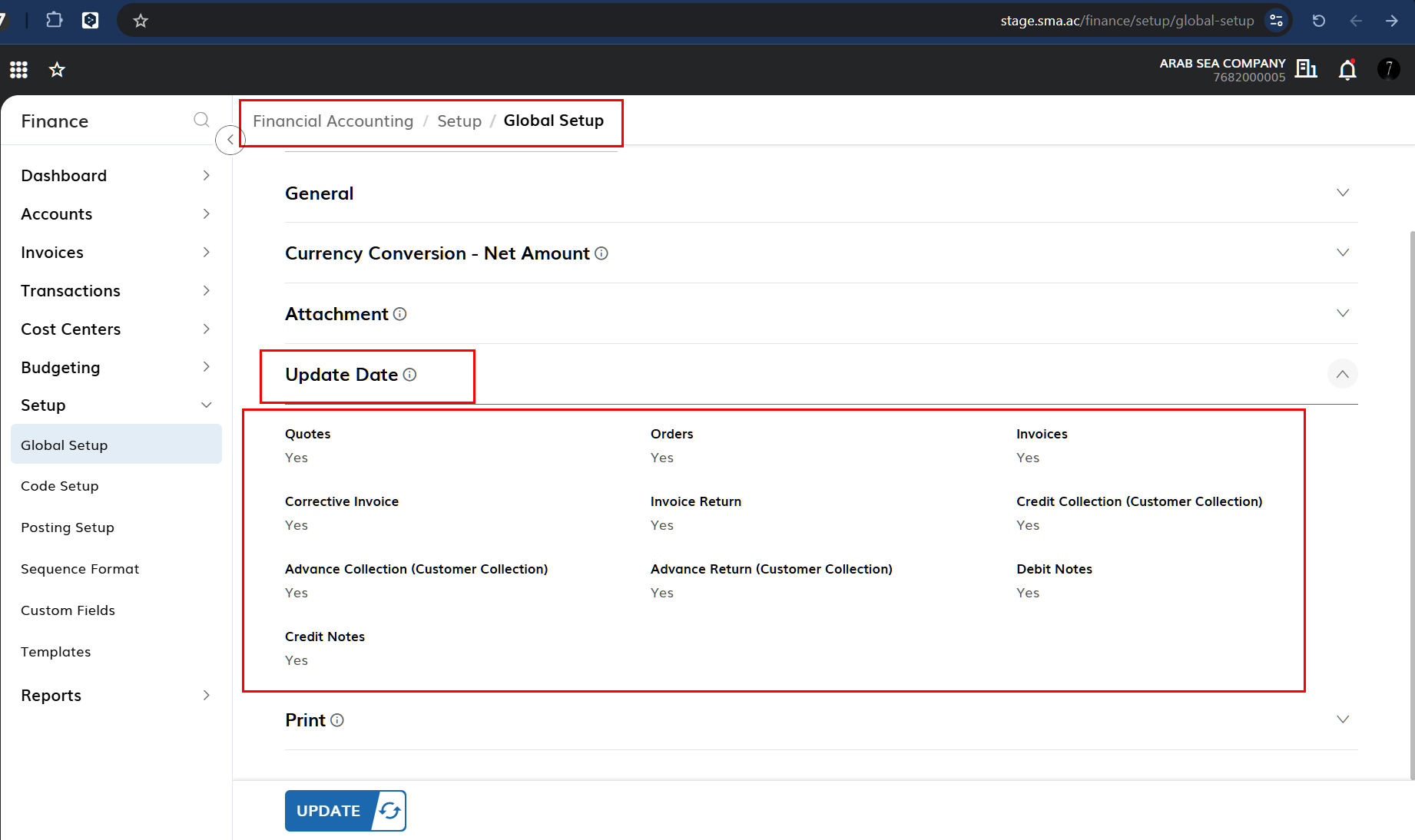Show info tooltip next to Currency Conversion
This screenshot has width=1415, height=840.
click(601, 253)
